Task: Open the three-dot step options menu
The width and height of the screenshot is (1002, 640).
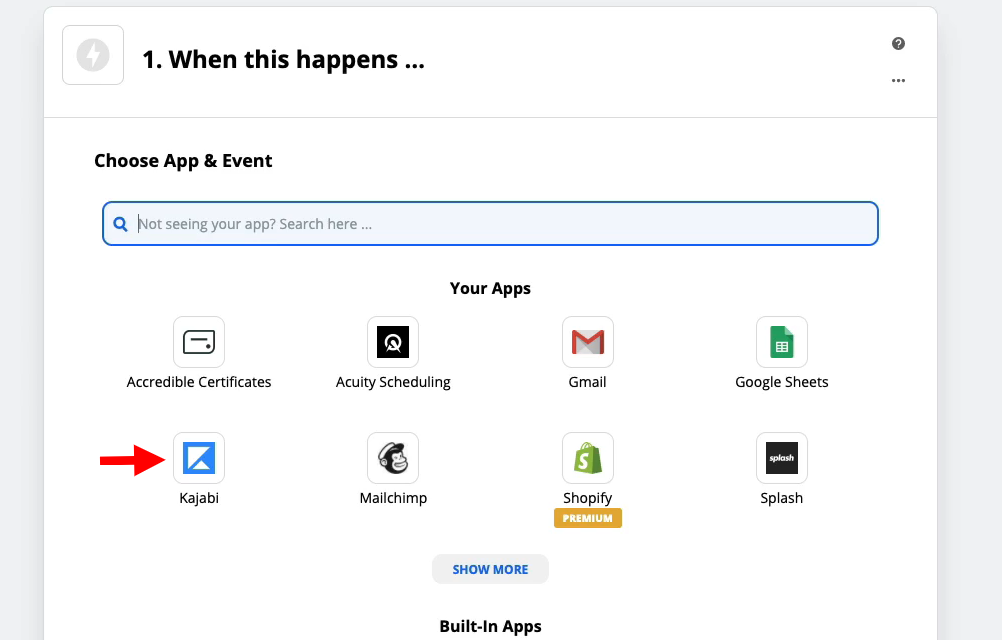Action: (898, 80)
